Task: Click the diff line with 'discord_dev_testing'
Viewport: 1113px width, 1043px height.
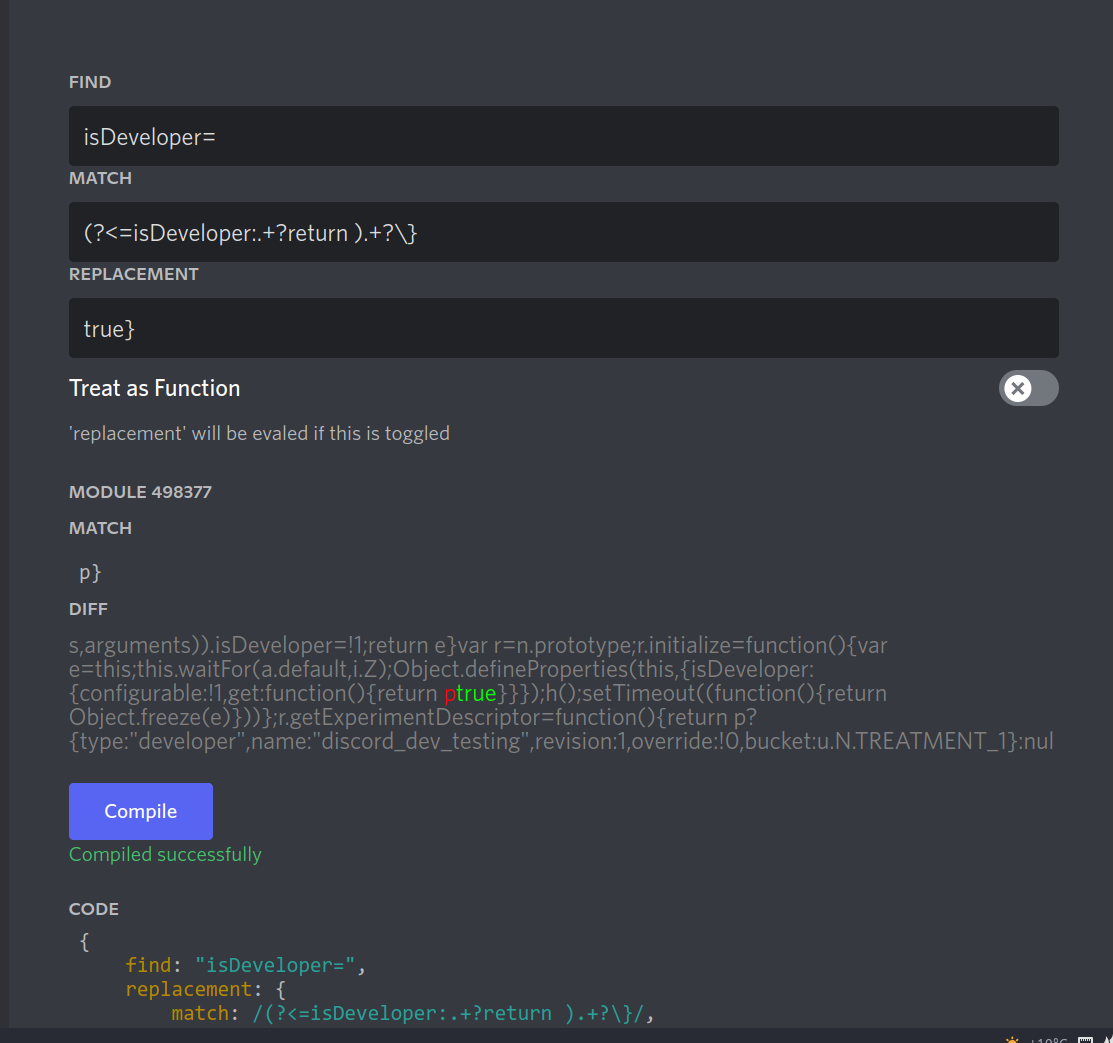Action: (x=561, y=741)
